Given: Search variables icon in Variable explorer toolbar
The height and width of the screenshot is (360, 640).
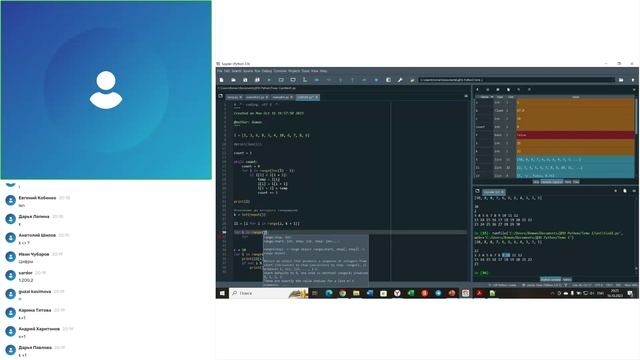Looking at the screenshot, I should [x=519, y=89].
